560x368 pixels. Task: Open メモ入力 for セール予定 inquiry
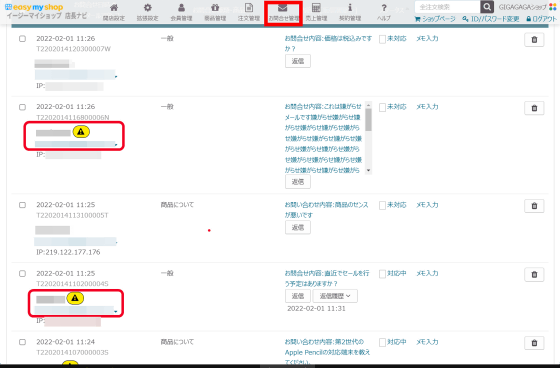click(x=427, y=273)
